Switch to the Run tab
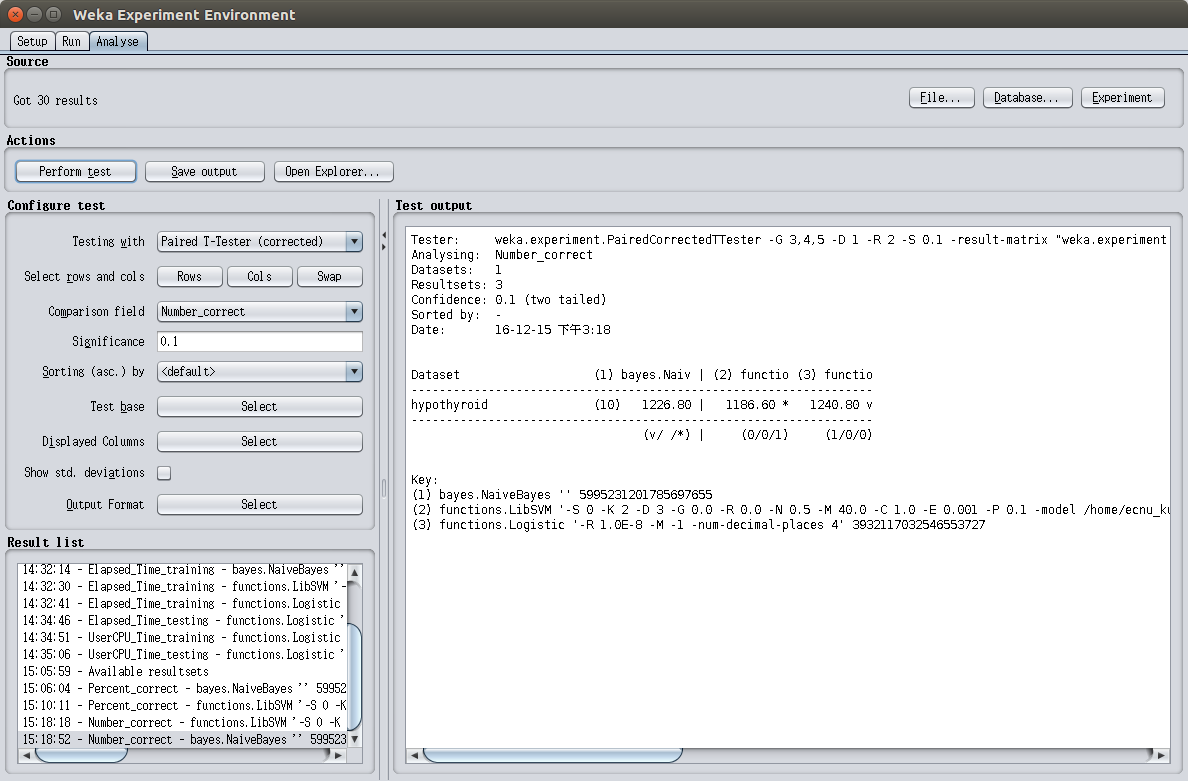This screenshot has width=1188, height=781. pos(71,42)
